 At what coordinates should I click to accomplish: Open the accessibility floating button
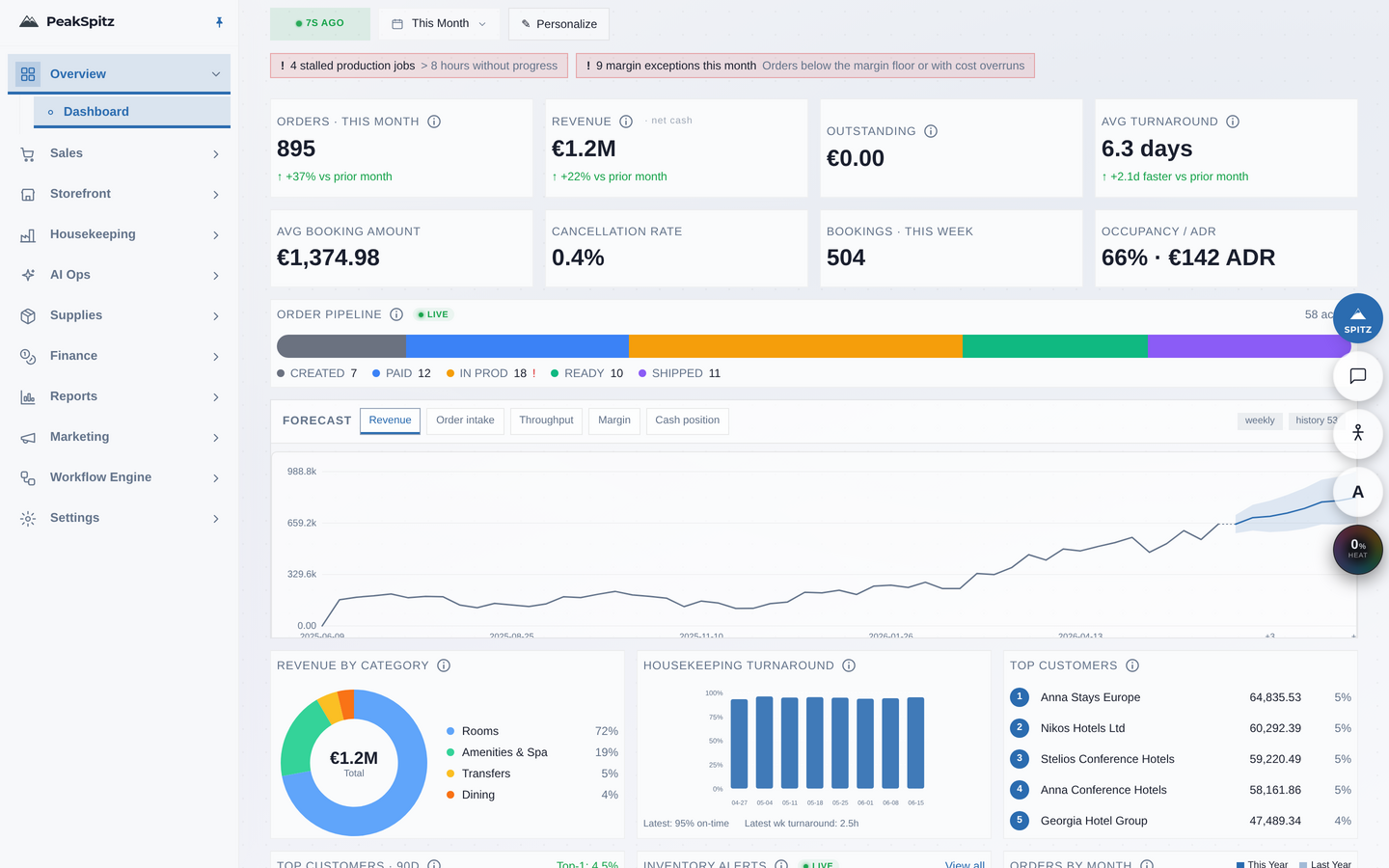pyautogui.click(x=1358, y=434)
